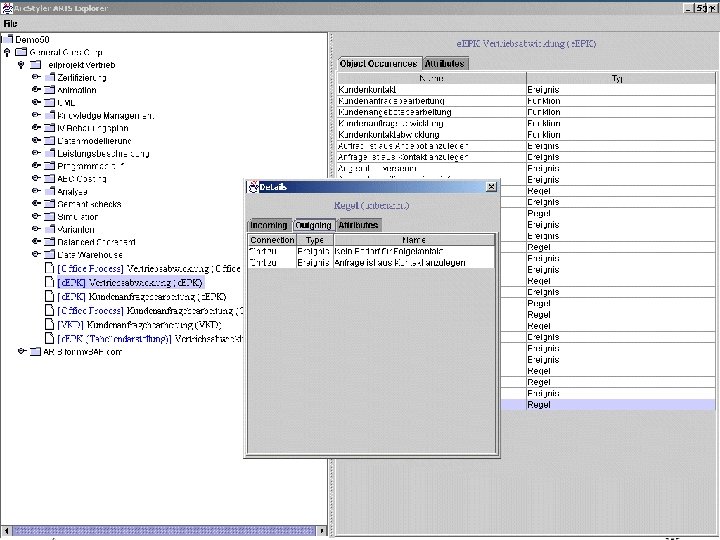Open the Attributes tab in Details dialog

358,225
